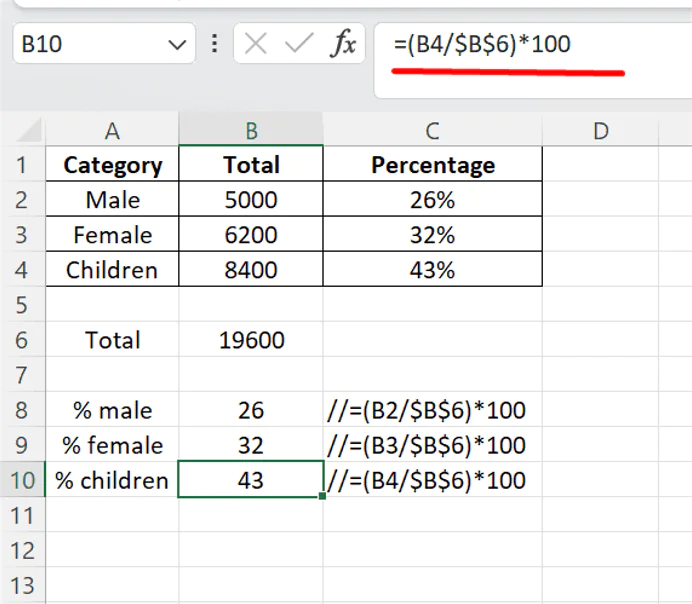Select row 6 header

pos(24,340)
